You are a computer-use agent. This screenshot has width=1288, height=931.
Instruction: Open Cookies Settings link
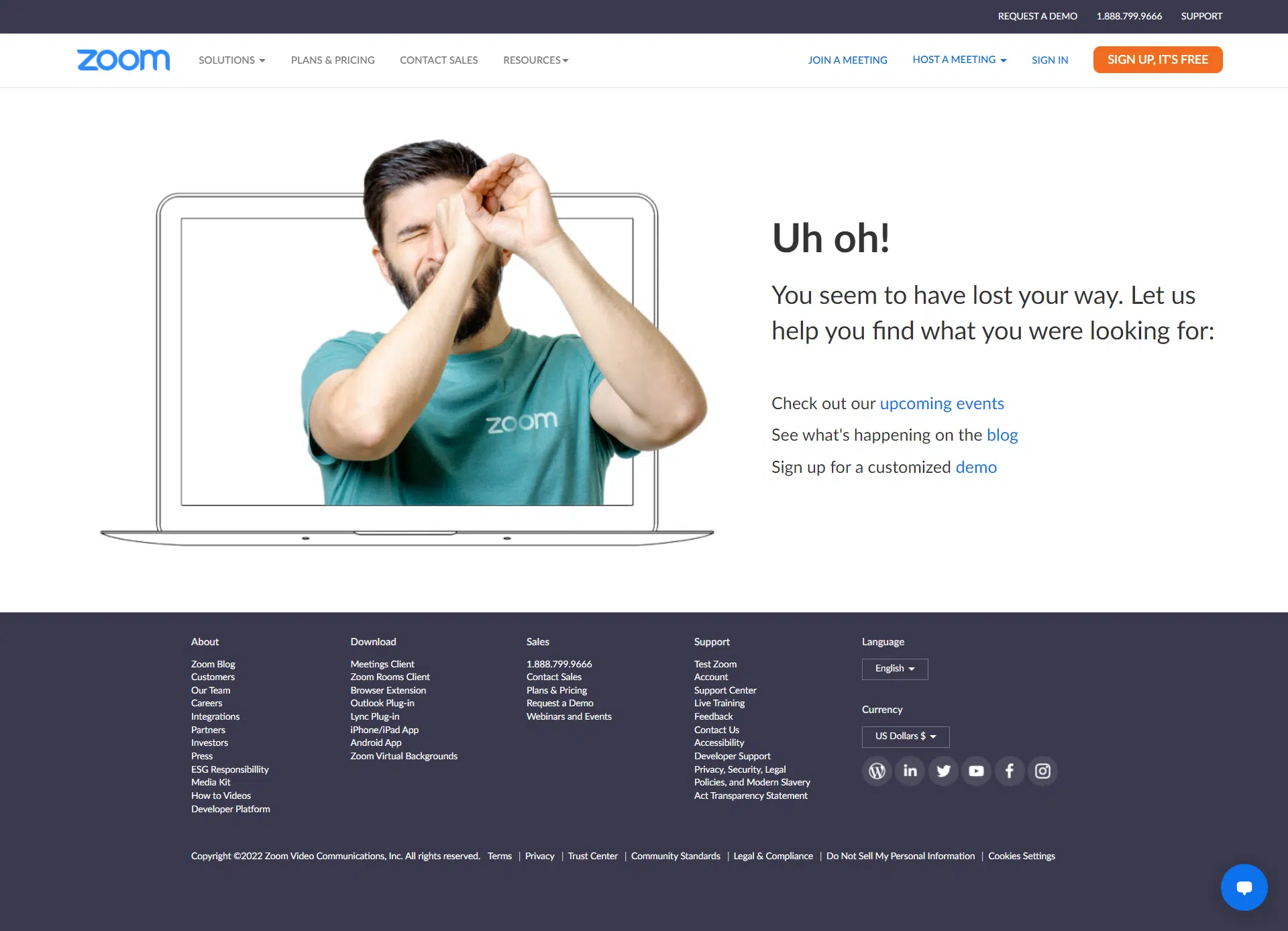(1022, 856)
